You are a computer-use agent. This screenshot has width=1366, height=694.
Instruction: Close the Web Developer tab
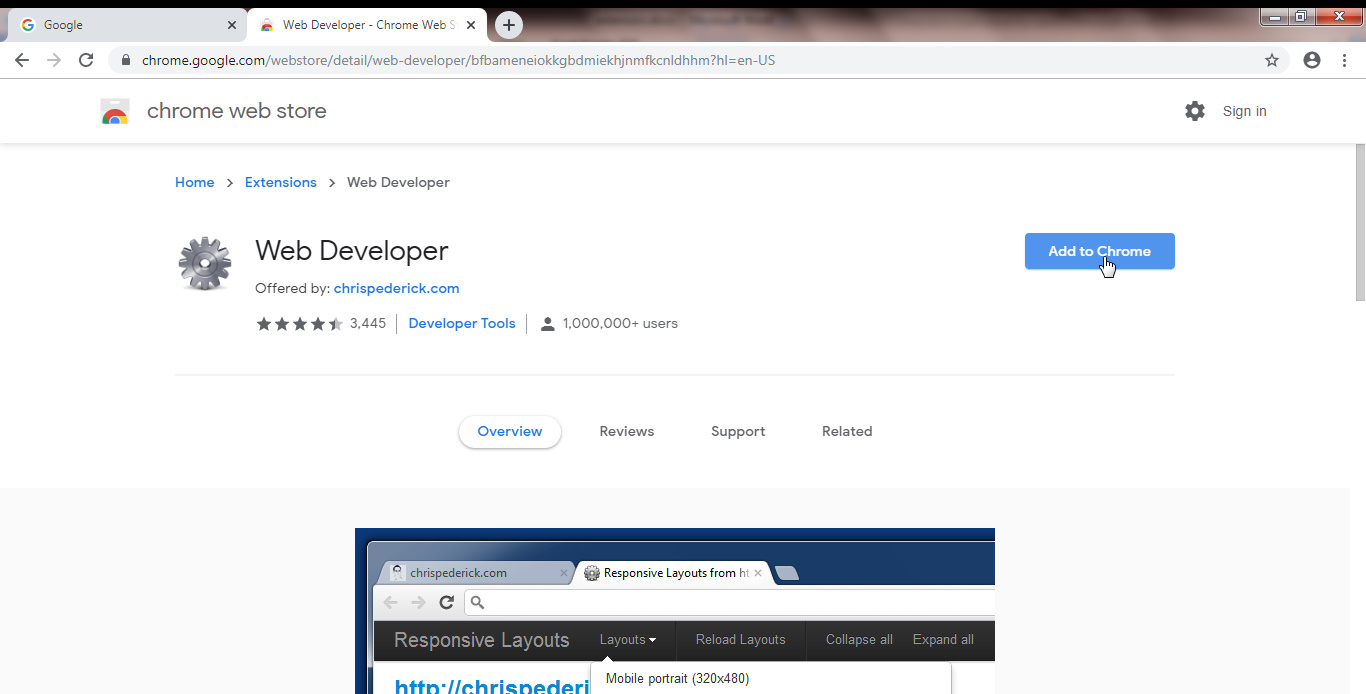click(x=471, y=25)
